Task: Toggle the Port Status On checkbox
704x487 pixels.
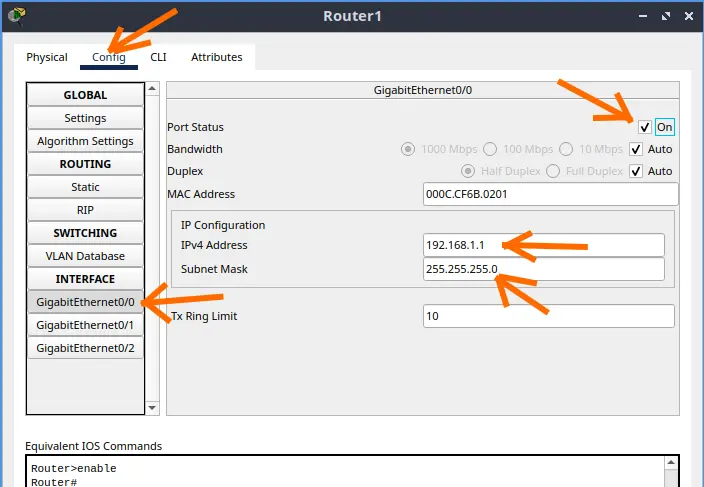Action: coord(645,127)
